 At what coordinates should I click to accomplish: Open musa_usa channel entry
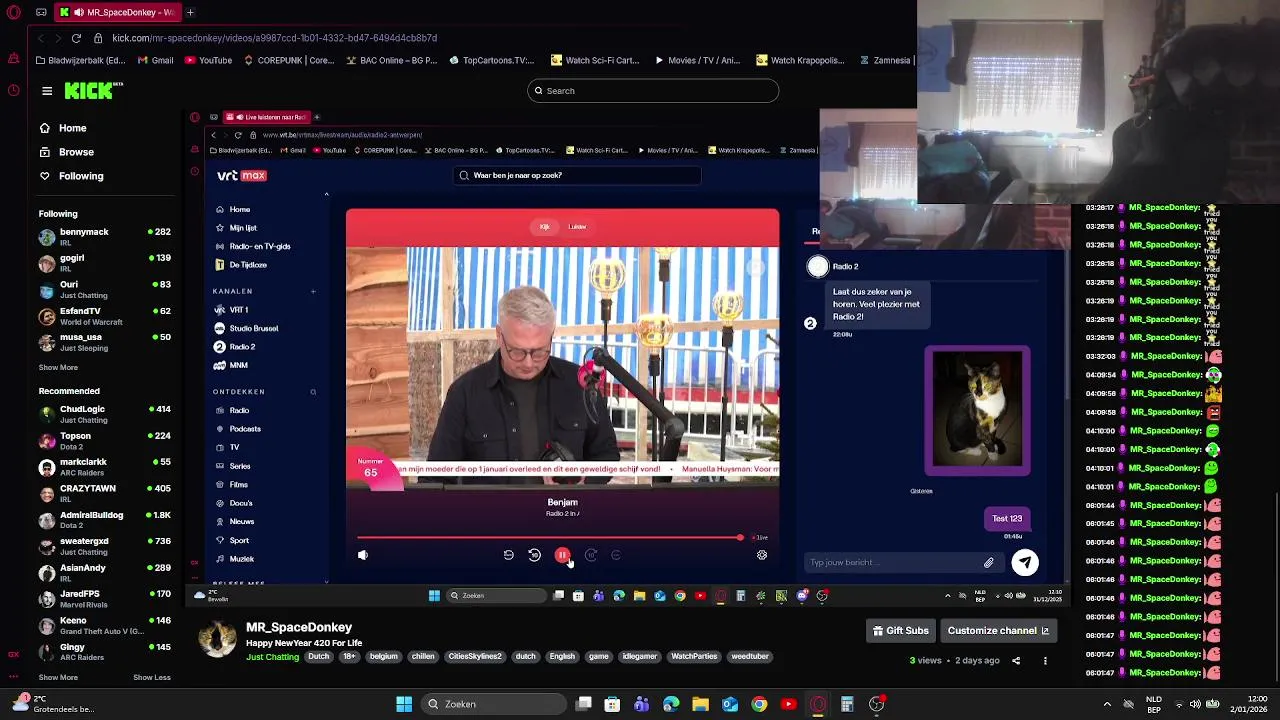pos(105,341)
